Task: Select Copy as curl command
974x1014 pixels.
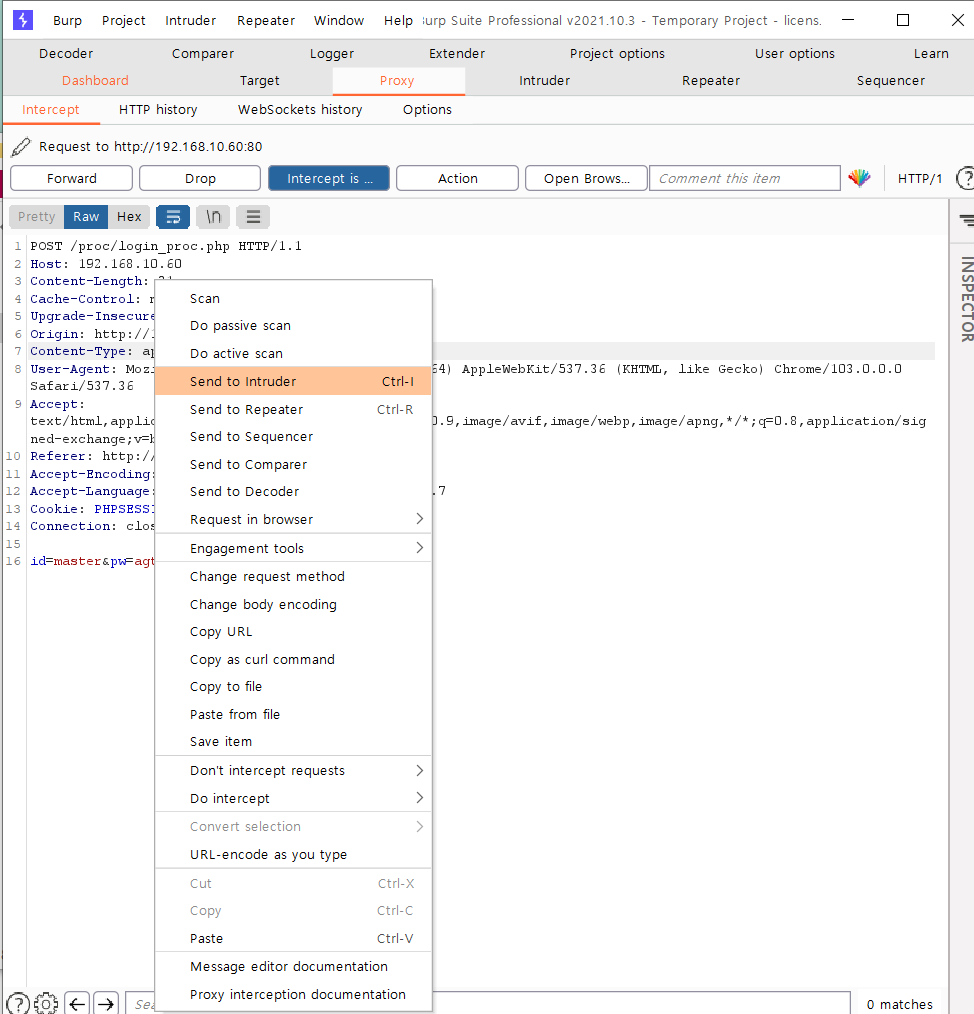Action: tap(293, 660)
